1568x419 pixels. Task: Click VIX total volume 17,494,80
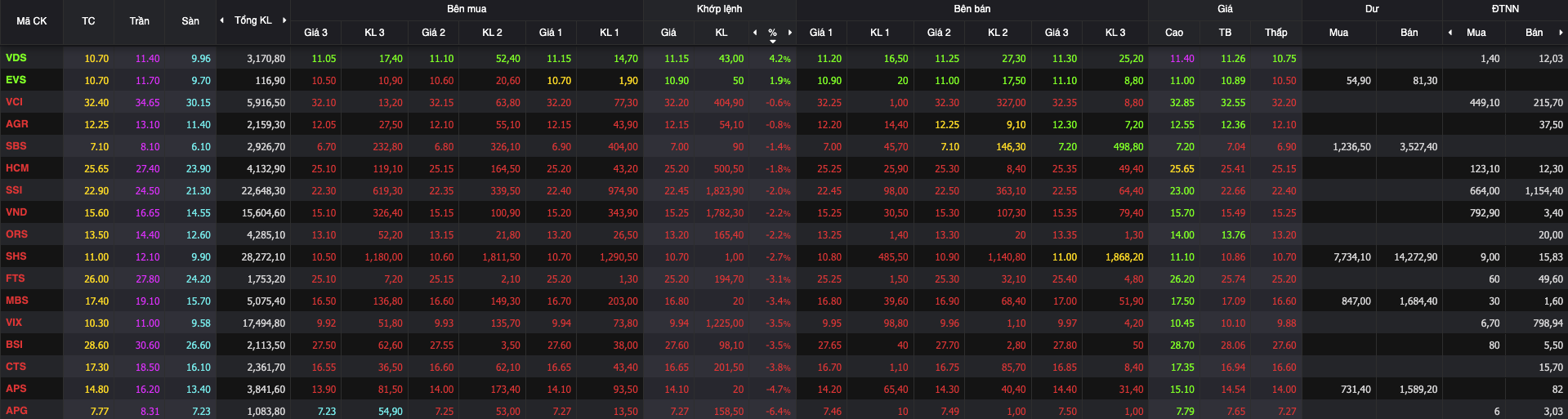click(263, 323)
